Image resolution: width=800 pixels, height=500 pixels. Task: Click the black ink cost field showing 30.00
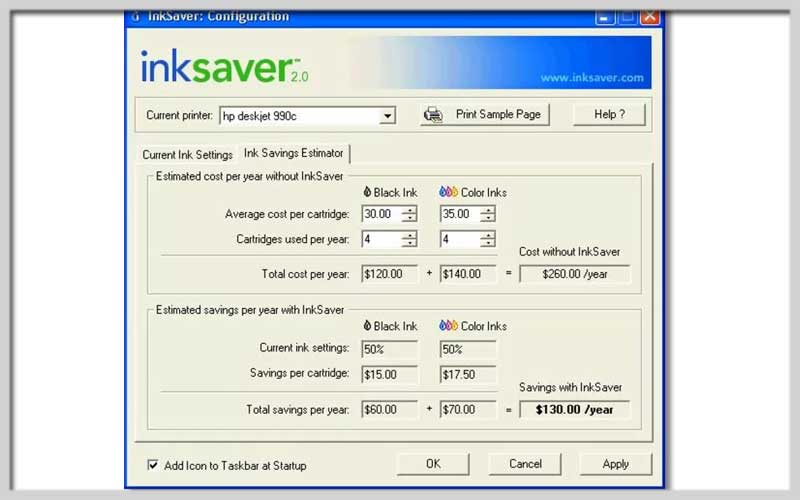(x=382, y=214)
